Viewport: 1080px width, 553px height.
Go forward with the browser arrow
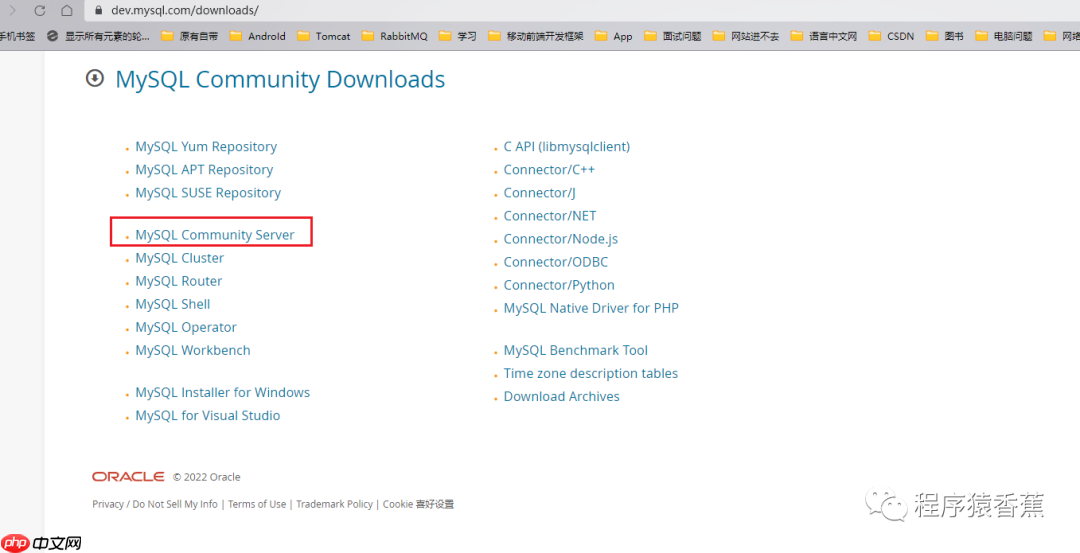pos(12,10)
